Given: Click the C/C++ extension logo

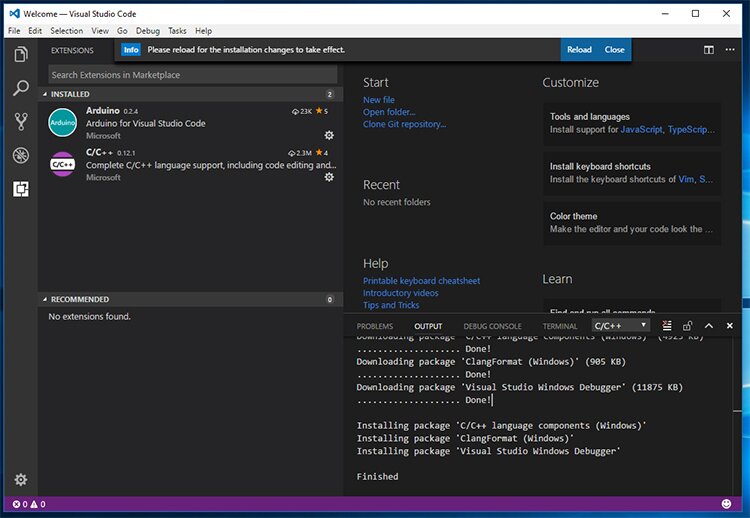Looking at the screenshot, I should point(63,164).
